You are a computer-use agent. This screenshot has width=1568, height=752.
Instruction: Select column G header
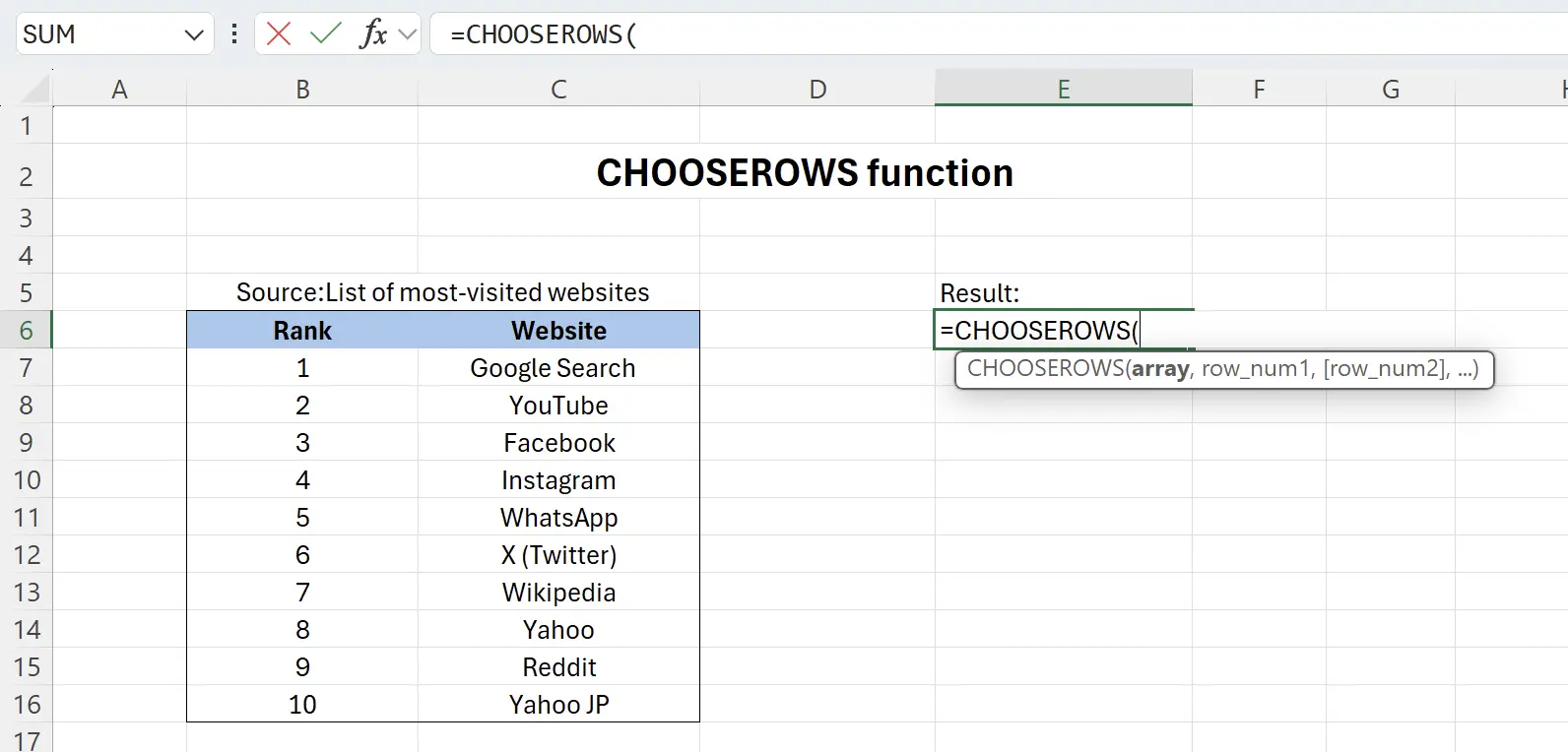1390,88
